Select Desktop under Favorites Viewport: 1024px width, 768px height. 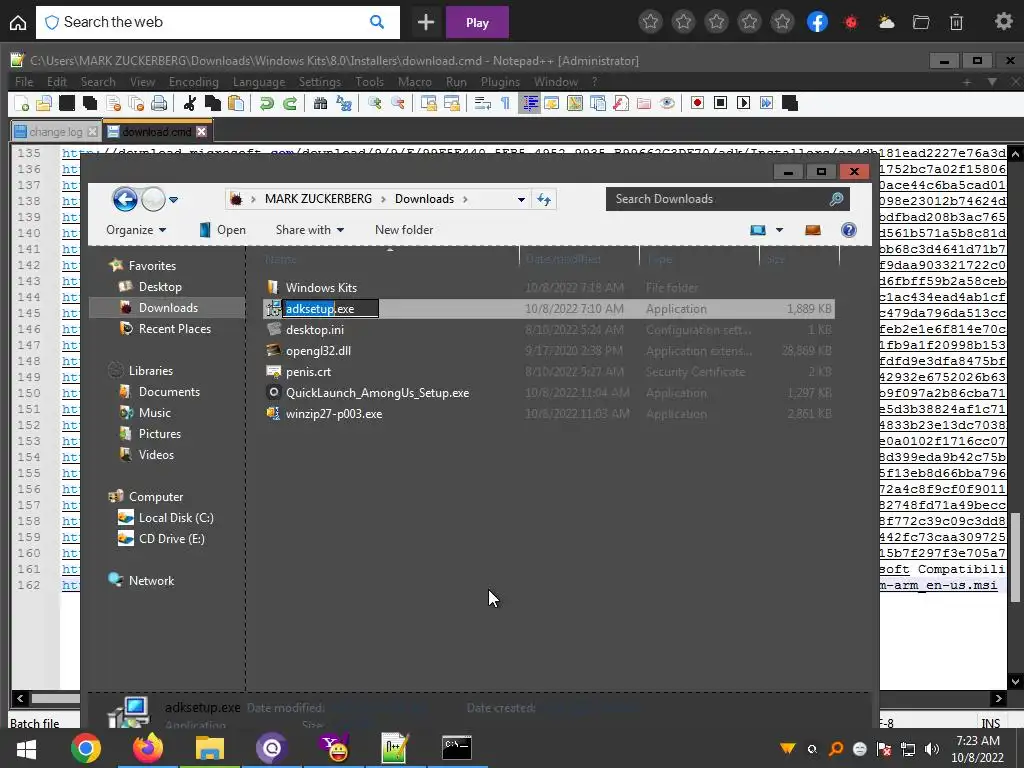pyautogui.click(x=160, y=287)
